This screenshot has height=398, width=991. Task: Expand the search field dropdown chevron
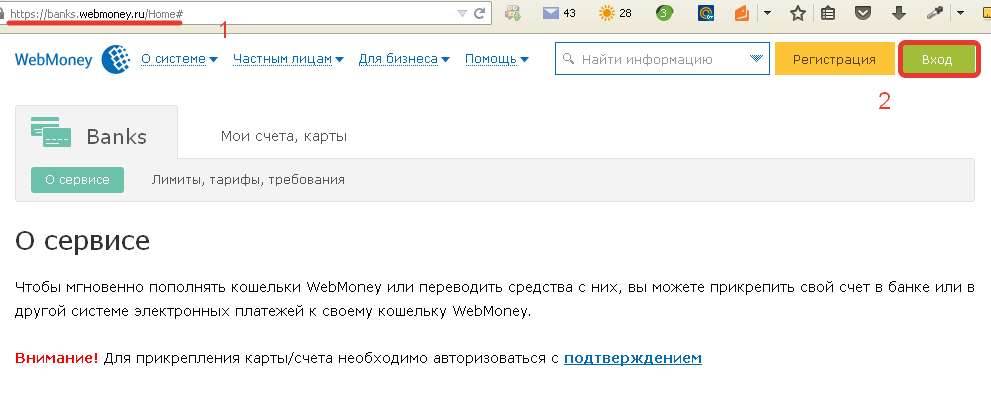coord(756,59)
